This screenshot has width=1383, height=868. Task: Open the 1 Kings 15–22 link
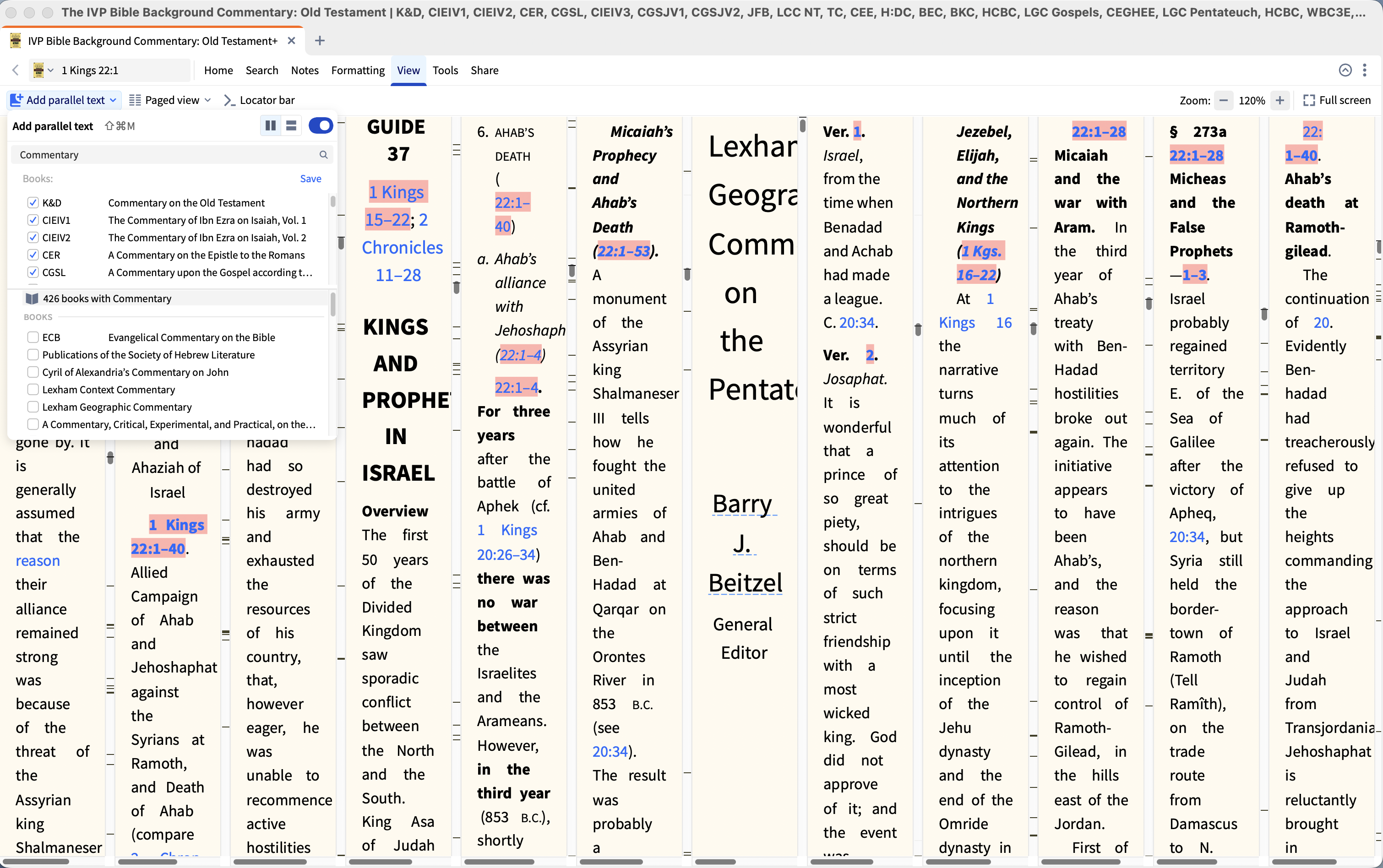[x=396, y=206]
